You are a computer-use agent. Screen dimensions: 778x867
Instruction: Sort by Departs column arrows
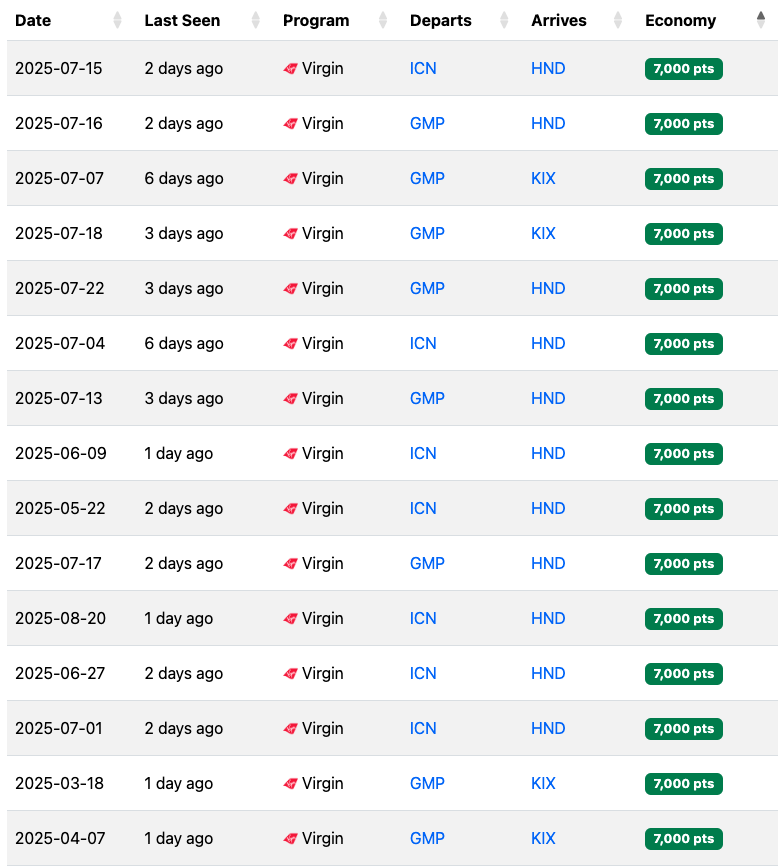[x=504, y=20]
